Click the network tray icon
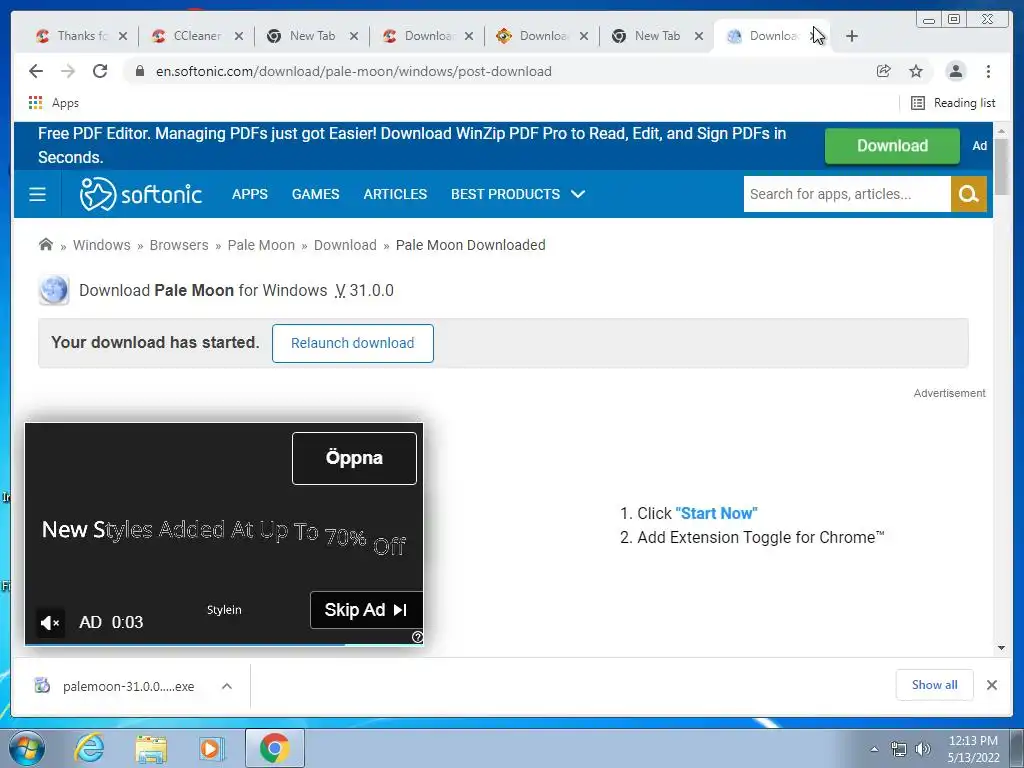Viewport: 1024px width, 768px height. point(899,750)
